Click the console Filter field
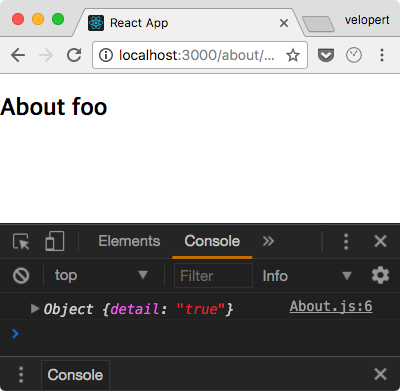Image resolution: width=400 pixels, height=391 pixels. pyautogui.click(x=213, y=276)
